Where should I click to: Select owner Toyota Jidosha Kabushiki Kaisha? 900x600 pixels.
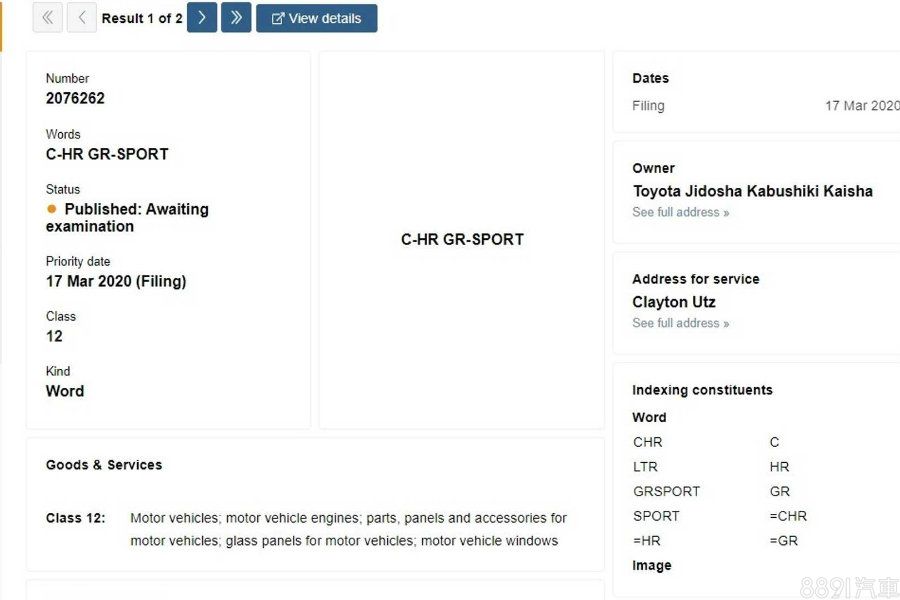coord(752,191)
